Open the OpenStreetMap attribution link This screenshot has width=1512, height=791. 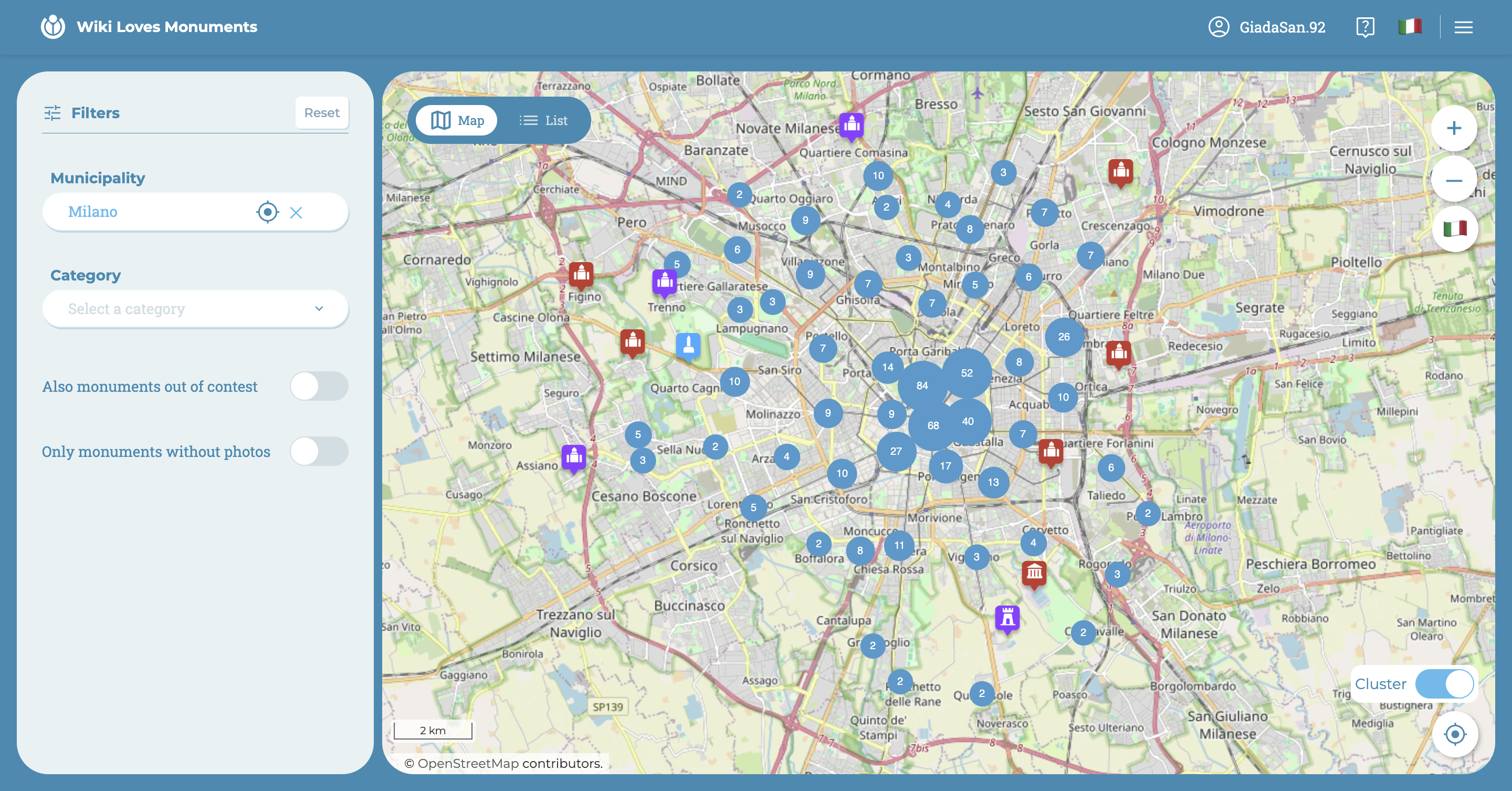[468, 763]
